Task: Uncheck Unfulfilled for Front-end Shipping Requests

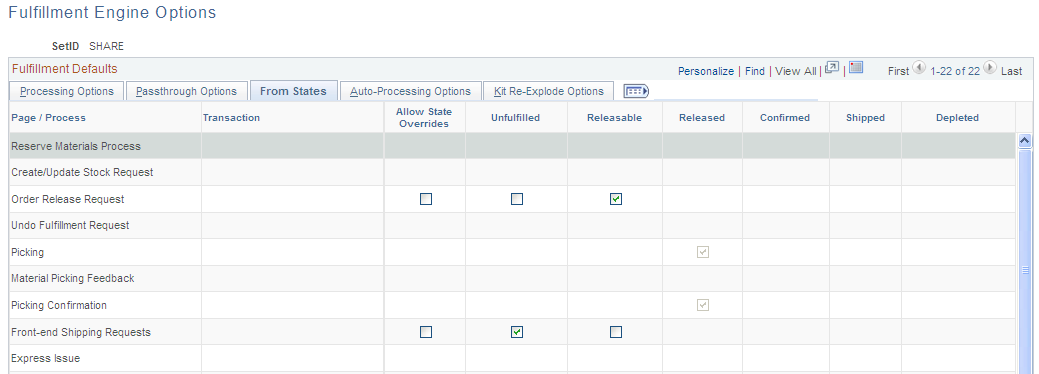Action: click(517, 332)
